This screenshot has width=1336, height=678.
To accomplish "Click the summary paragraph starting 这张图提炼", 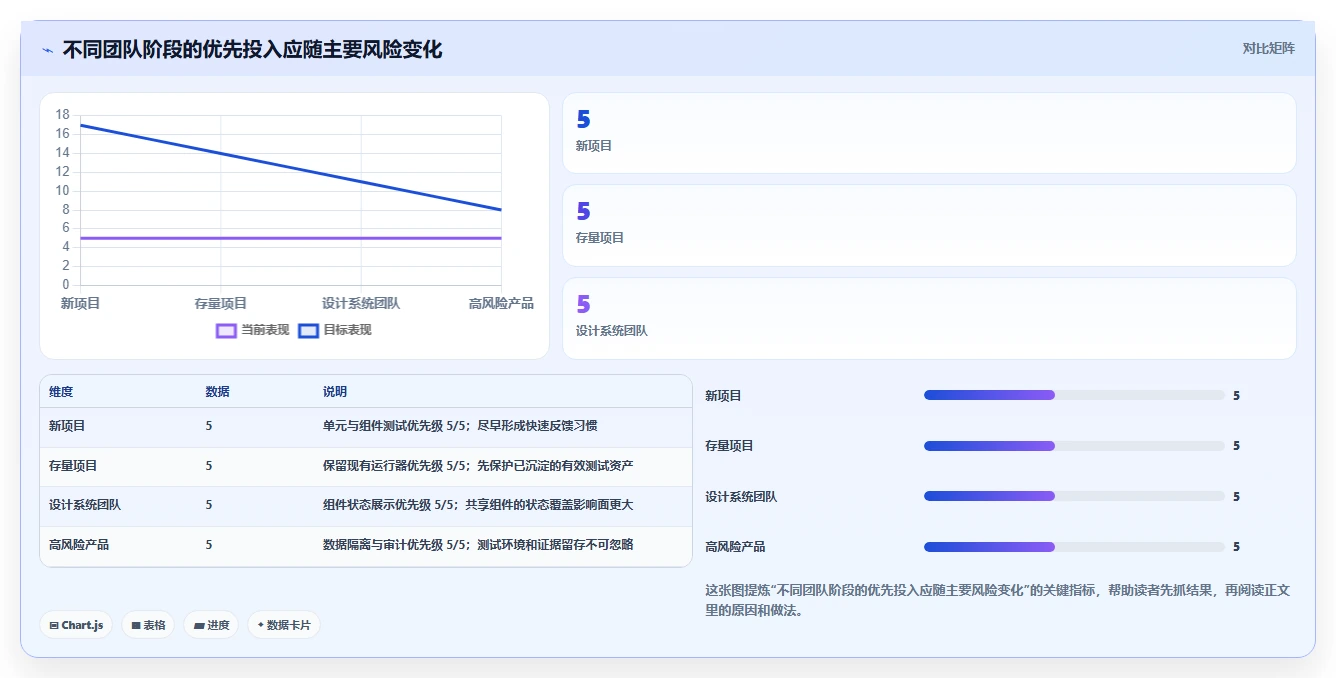I will click(x=998, y=600).
